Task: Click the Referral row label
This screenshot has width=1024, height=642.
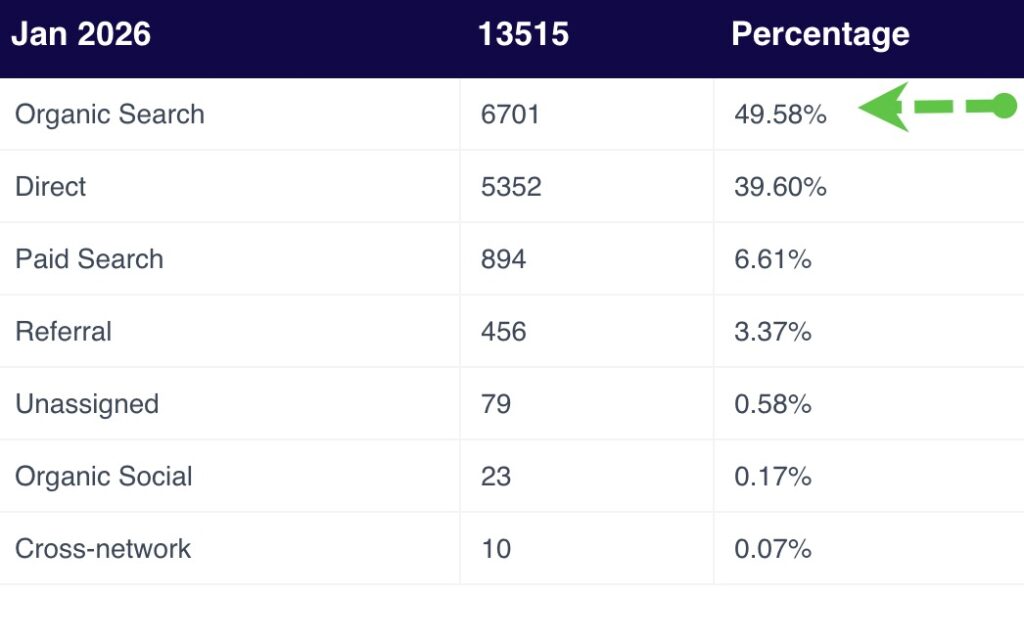Action: point(64,332)
